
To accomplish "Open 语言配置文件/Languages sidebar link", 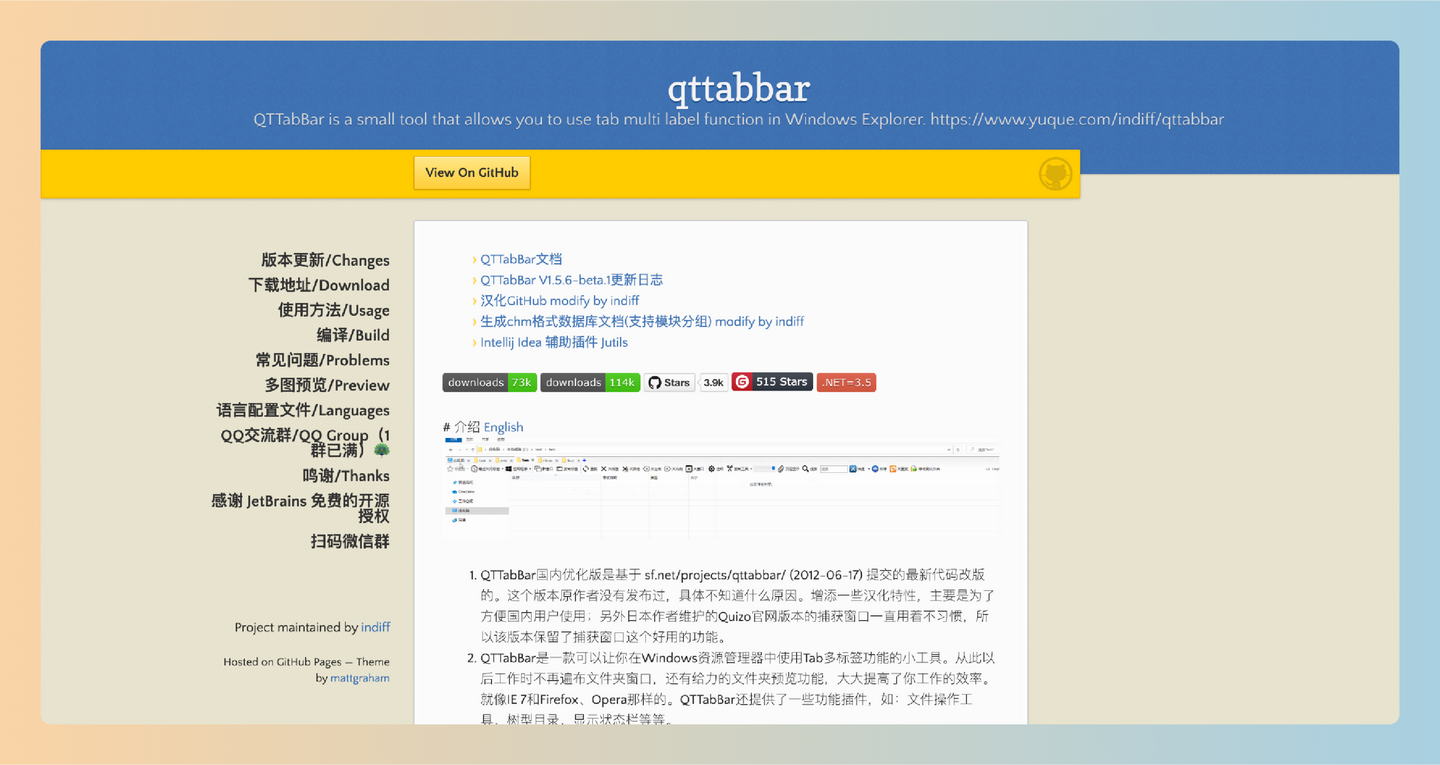I will point(303,410).
